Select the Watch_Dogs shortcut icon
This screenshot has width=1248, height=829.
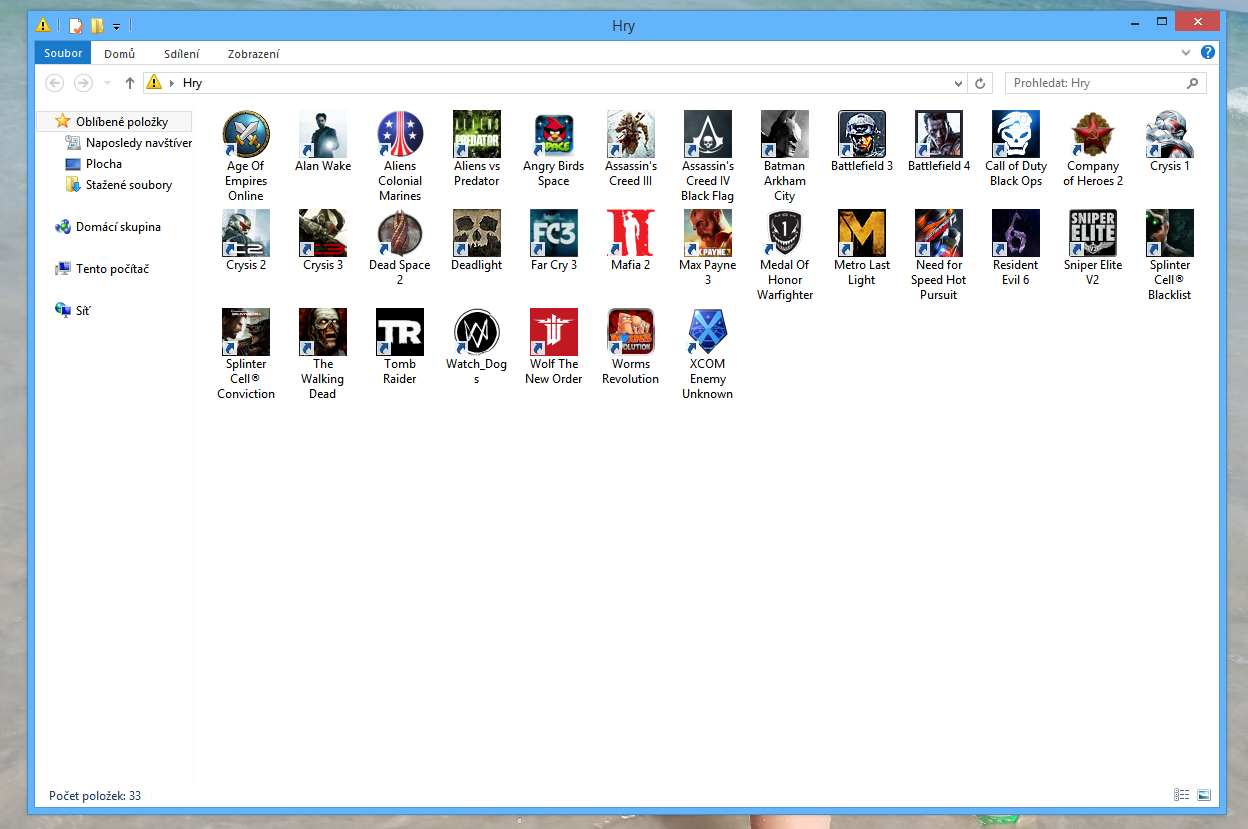[x=476, y=333]
